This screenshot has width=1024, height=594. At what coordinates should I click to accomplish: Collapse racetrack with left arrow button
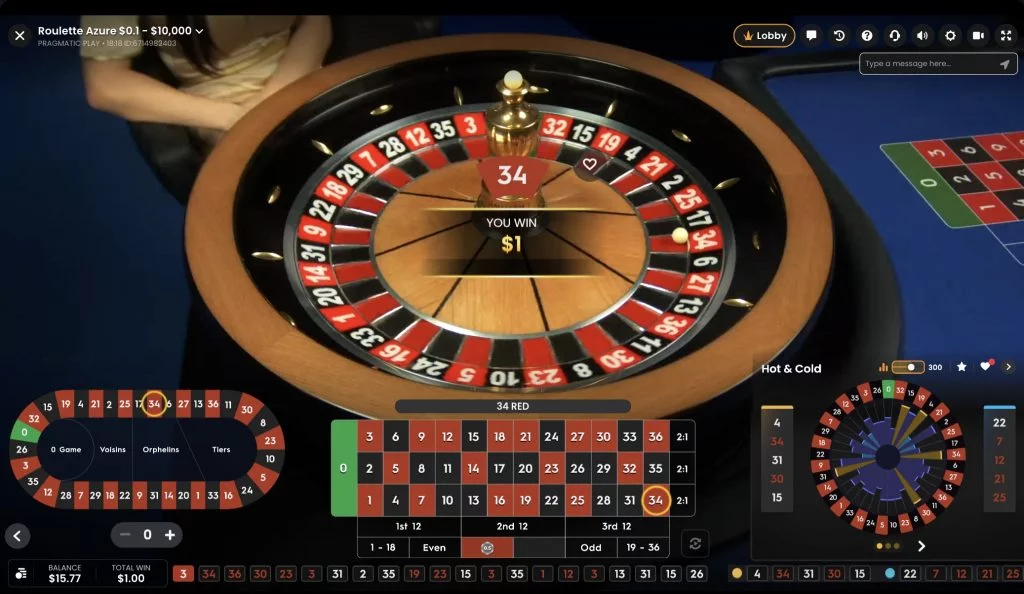(18, 536)
